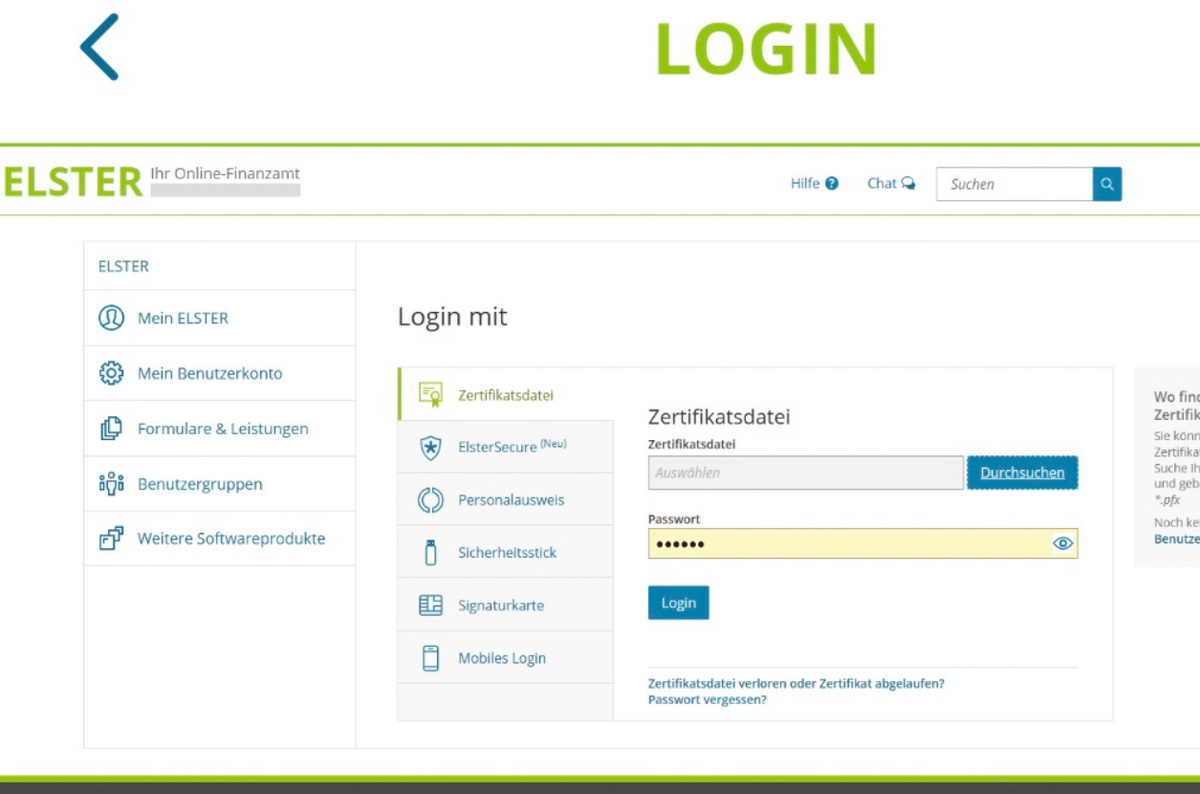Open Mein Benutzerkonto in sidebar
Viewport: 1200px width, 794px height.
(x=219, y=373)
